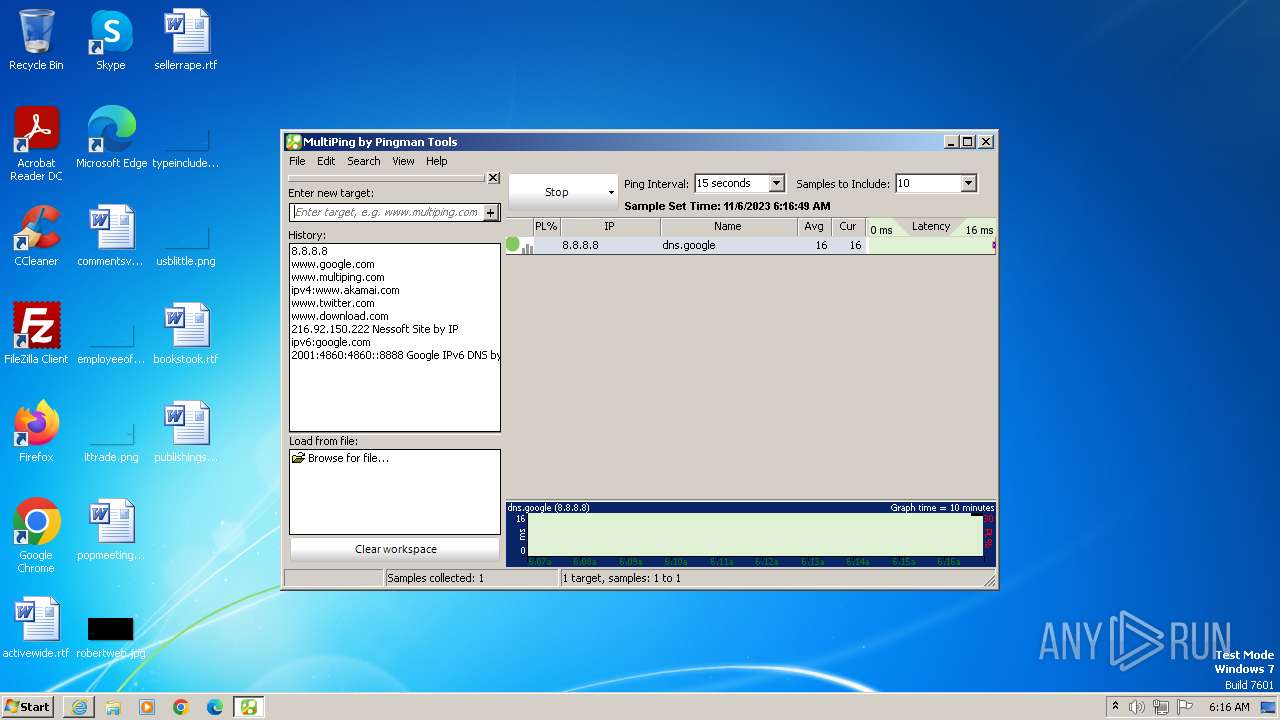Expand the Ping Interval dropdown
Viewport: 1280px width, 720px height.
(776, 183)
